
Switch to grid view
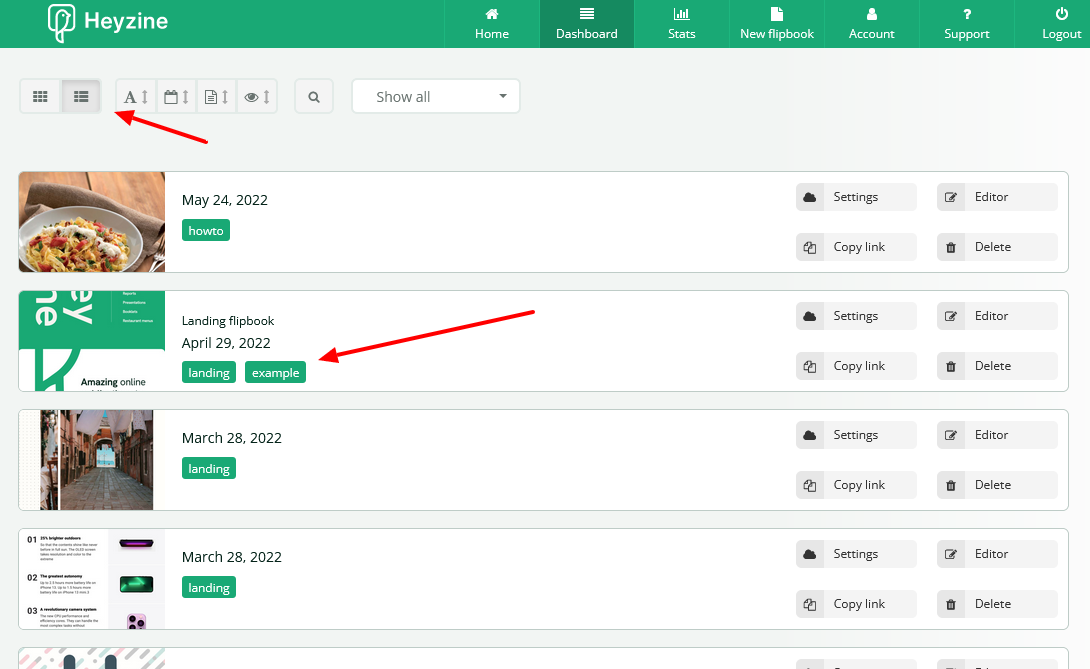pos(40,97)
